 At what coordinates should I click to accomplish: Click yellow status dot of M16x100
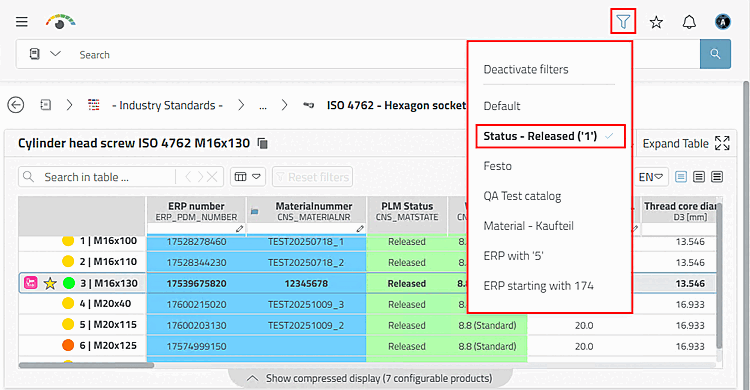(x=68, y=241)
